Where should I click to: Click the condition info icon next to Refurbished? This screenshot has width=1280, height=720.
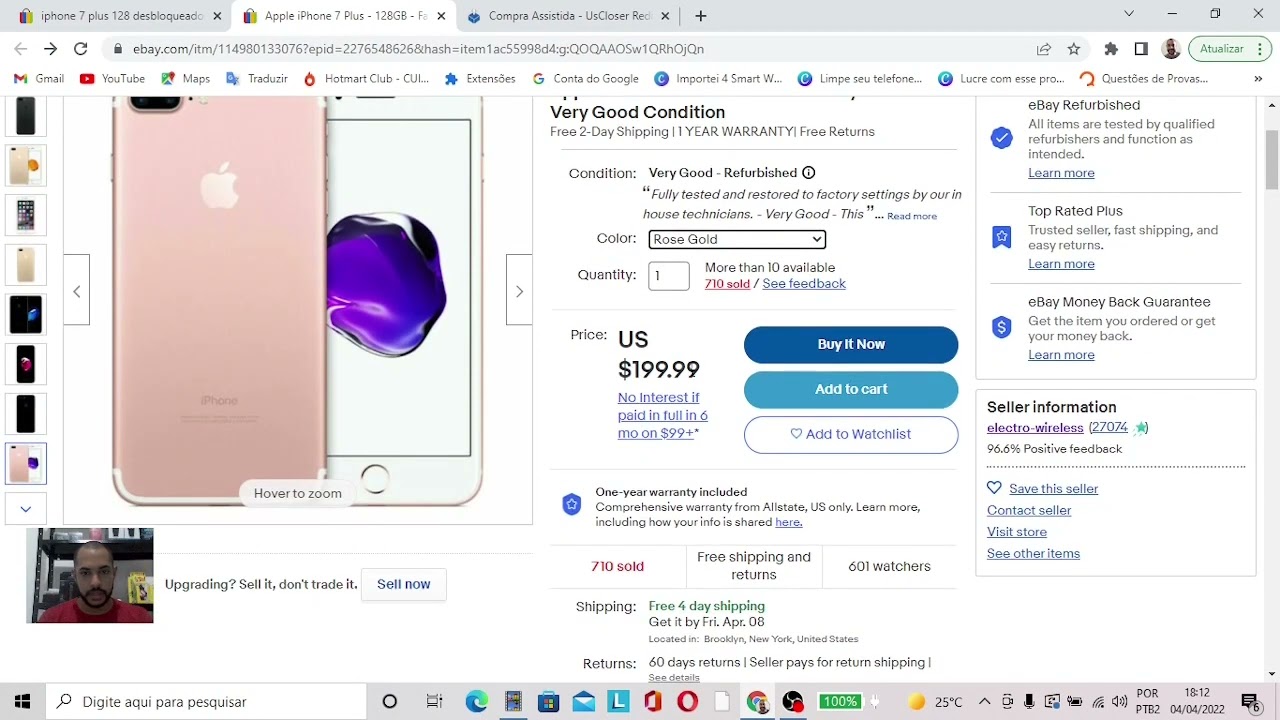pos(808,173)
